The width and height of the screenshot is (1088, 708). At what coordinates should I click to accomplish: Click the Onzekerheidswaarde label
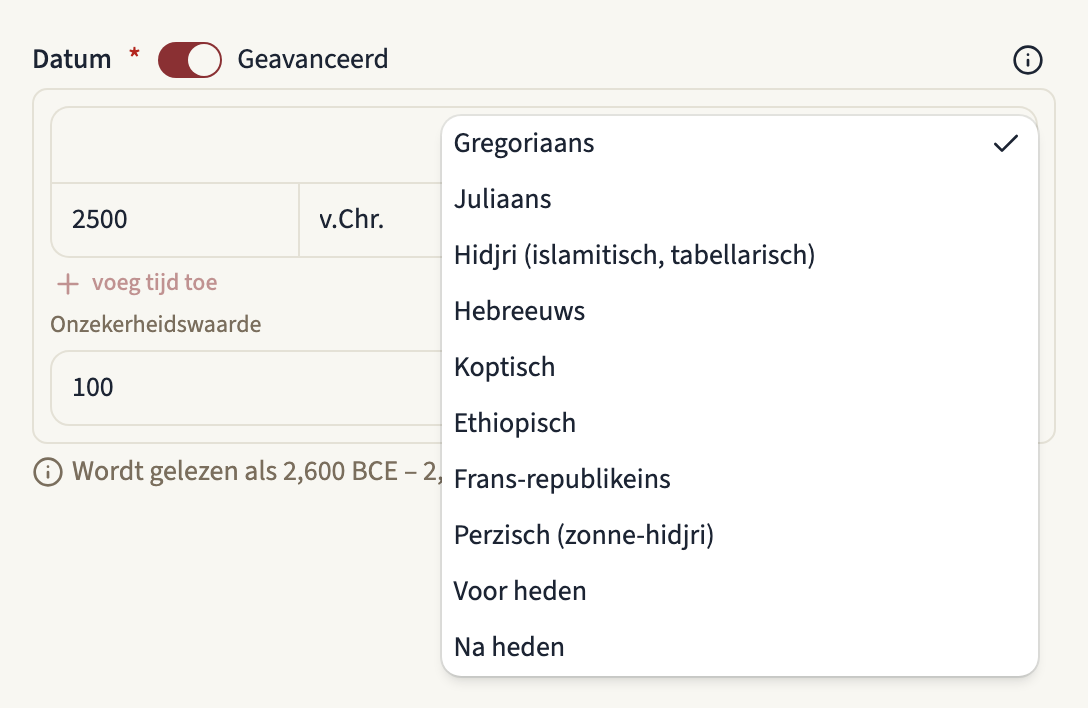point(155,324)
